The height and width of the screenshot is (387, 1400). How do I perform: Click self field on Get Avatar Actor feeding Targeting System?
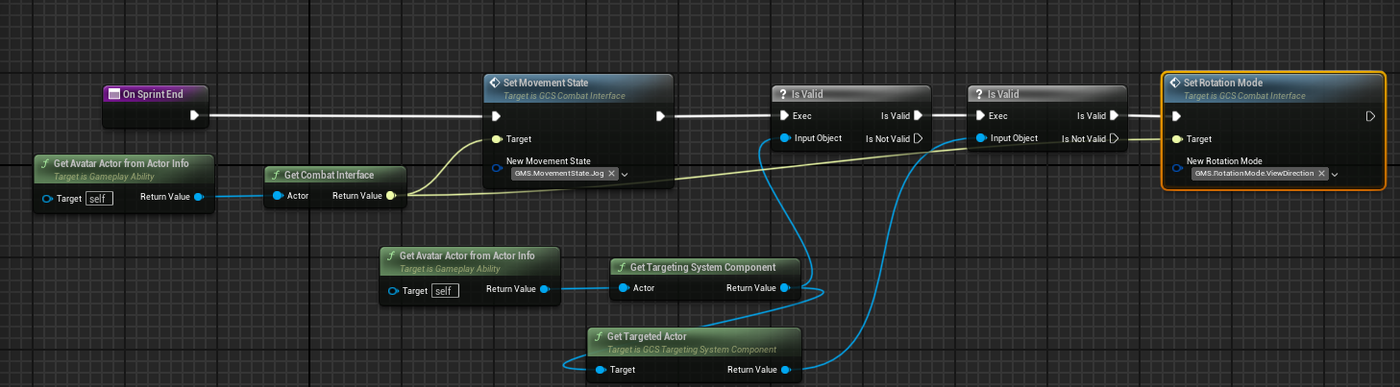[445, 290]
